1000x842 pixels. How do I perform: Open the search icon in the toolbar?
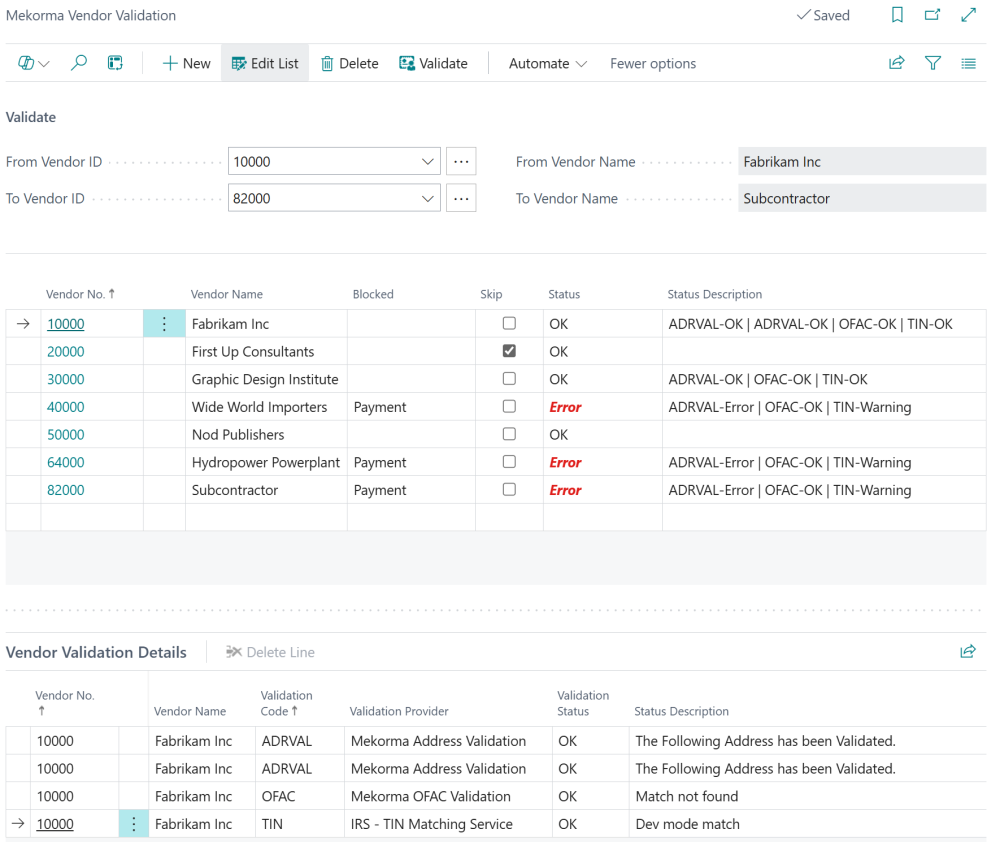coord(79,62)
